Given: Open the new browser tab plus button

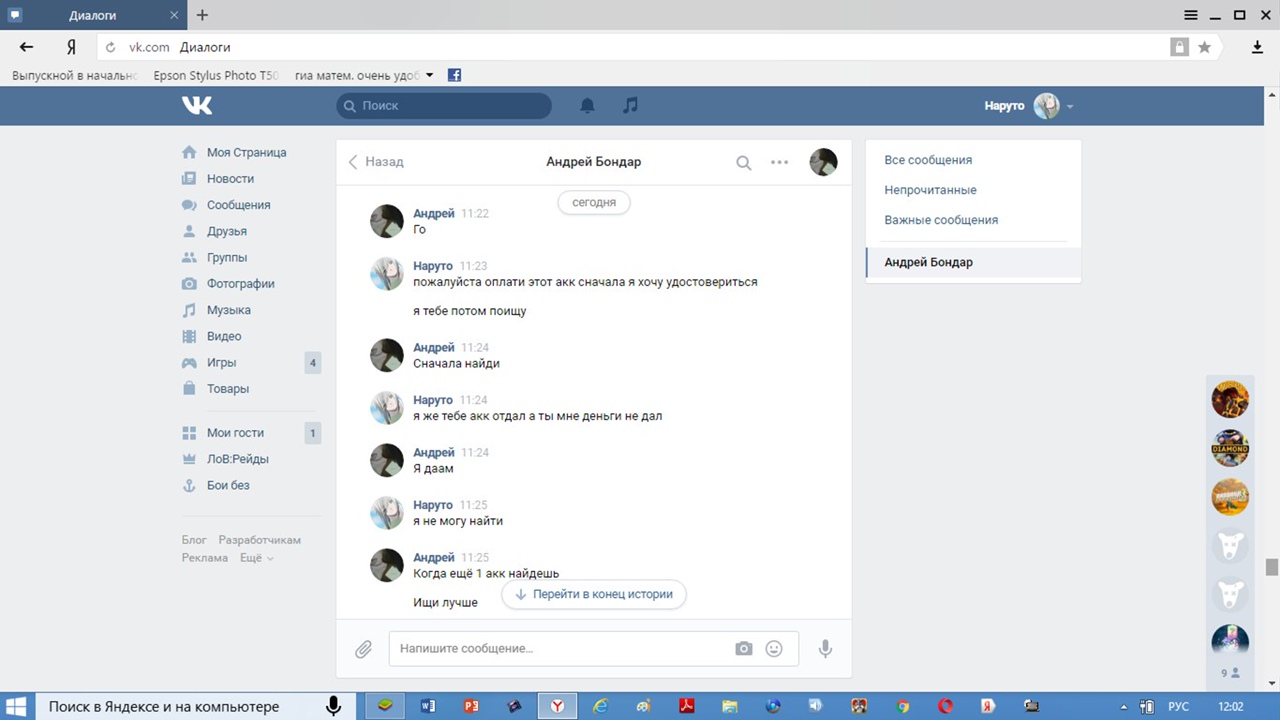Looking at the screenshot, I should tap(202, 15).
